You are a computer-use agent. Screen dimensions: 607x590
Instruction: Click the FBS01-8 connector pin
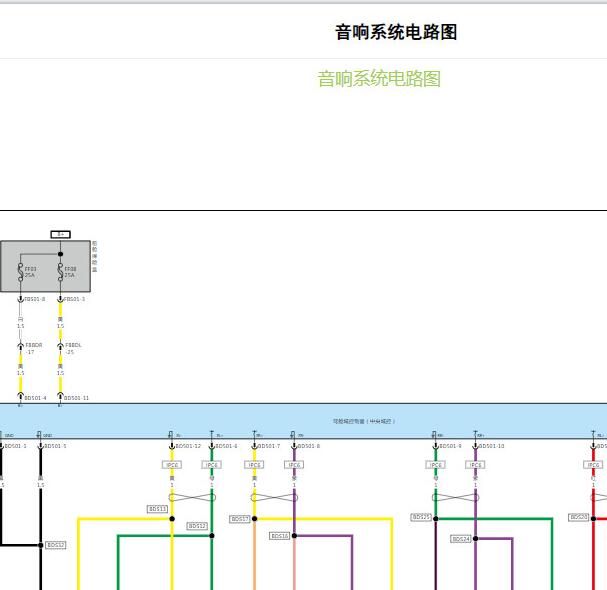20,299
